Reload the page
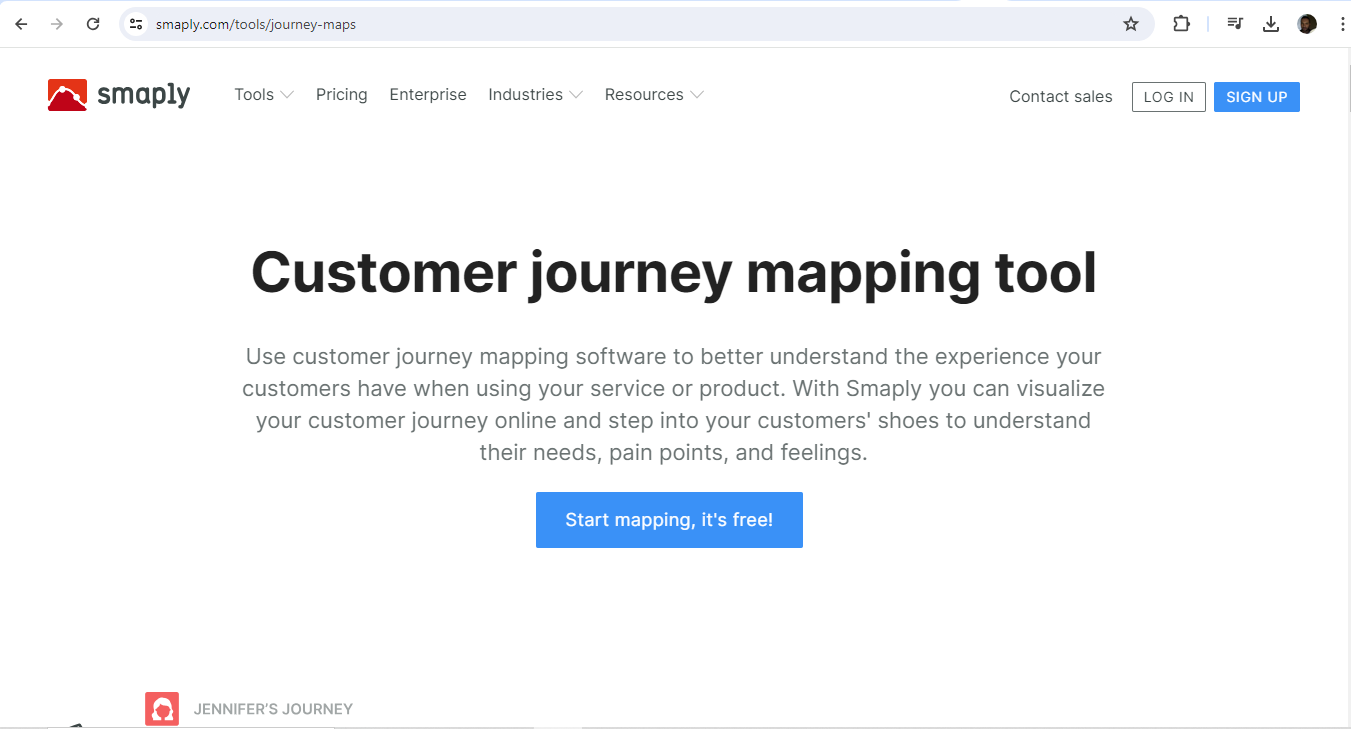This screenshot has height=729, width=1351. coord(92,23)
